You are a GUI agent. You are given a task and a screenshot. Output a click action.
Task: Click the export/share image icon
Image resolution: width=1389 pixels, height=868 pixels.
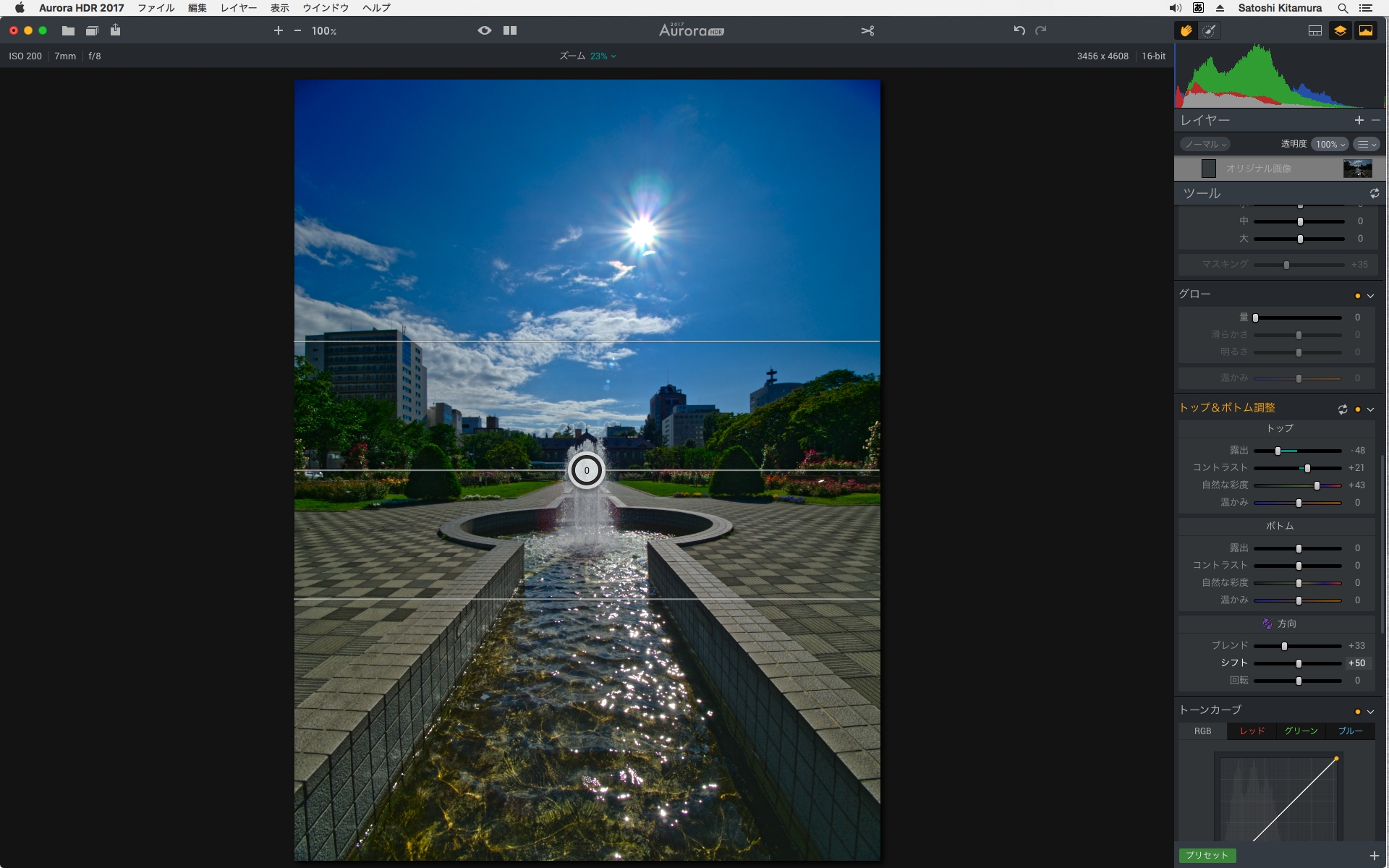[x=116, y=30]
